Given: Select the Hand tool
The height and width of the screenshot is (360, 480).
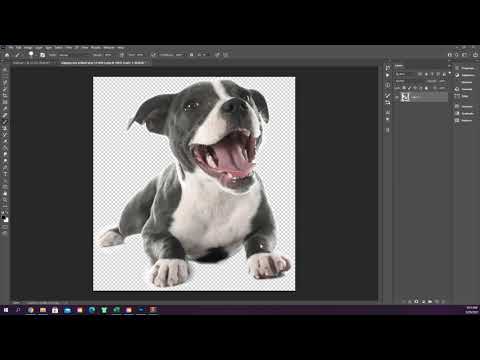Looking at the screenshot, I should click(x=5, y=193).
